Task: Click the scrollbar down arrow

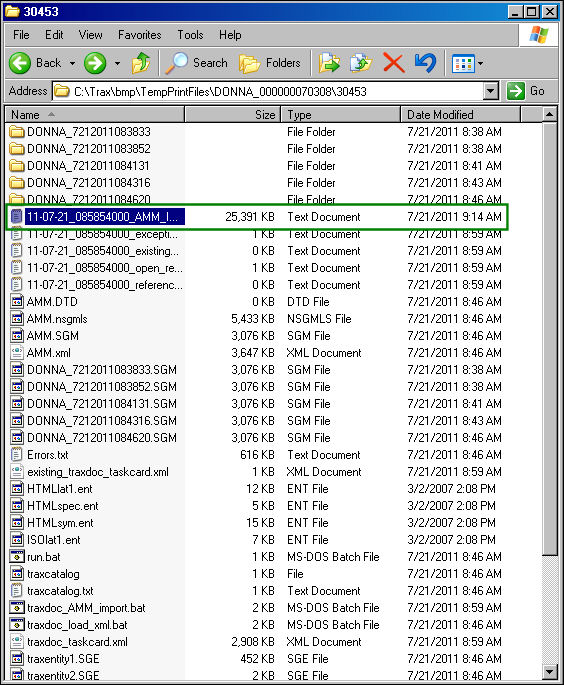Action: click(x=550, y=671)
